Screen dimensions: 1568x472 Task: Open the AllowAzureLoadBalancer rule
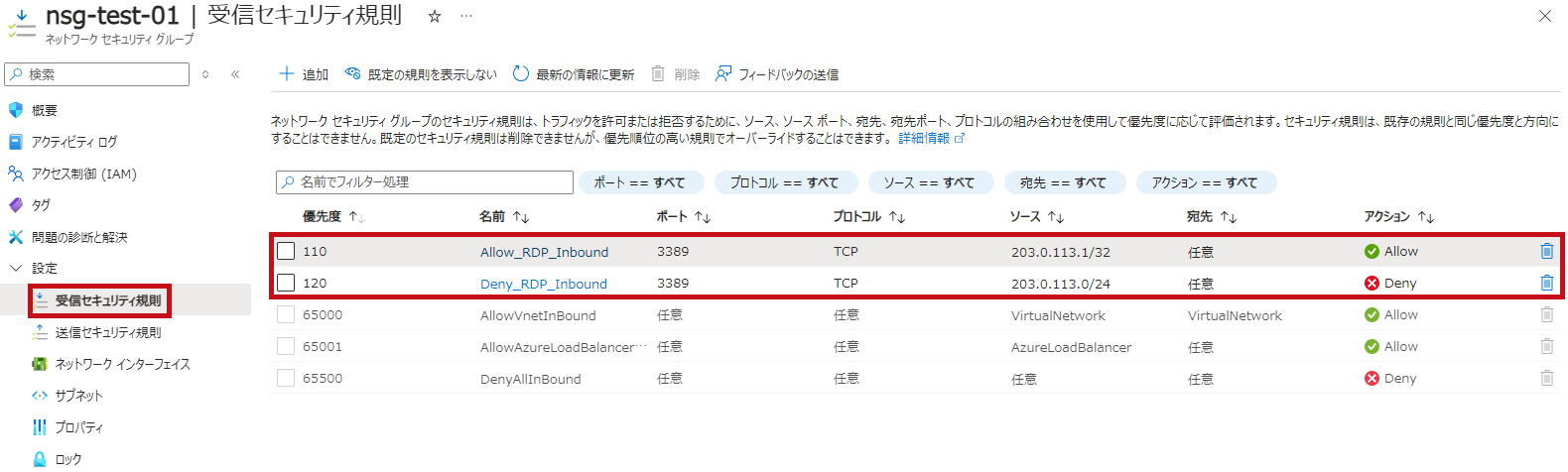pos(563,347)
